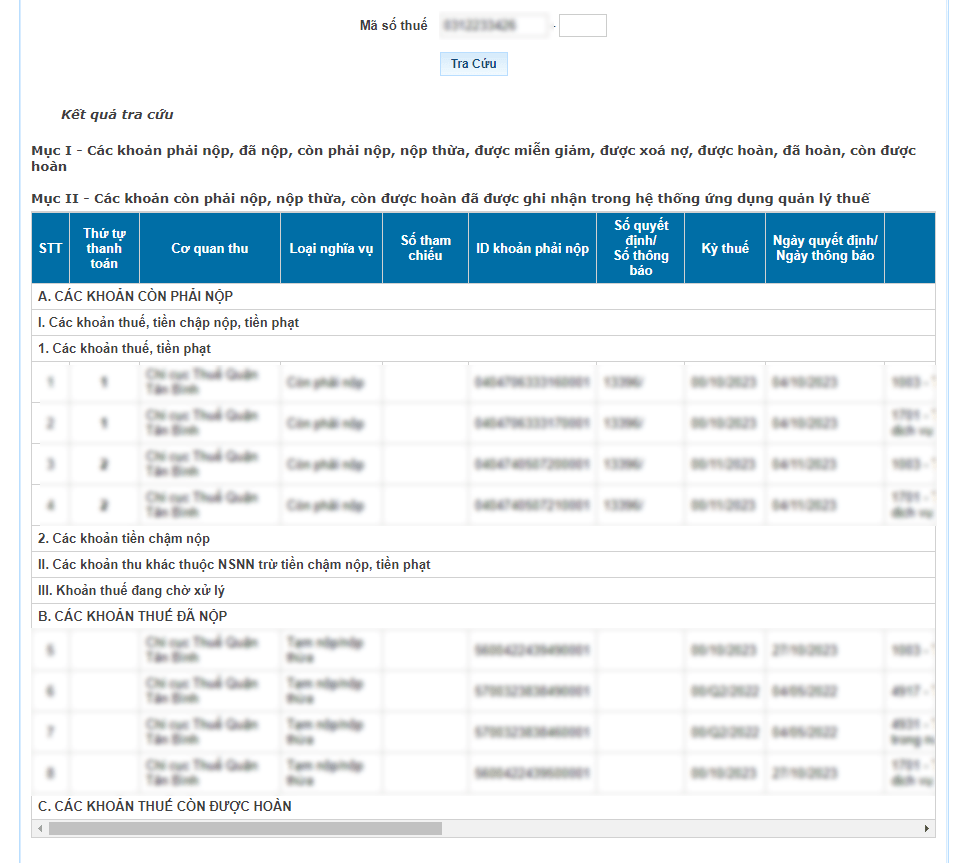Screen dimensions: 965x863
Task: Click the scrollbar left arrow
Action: pos(40,829)
